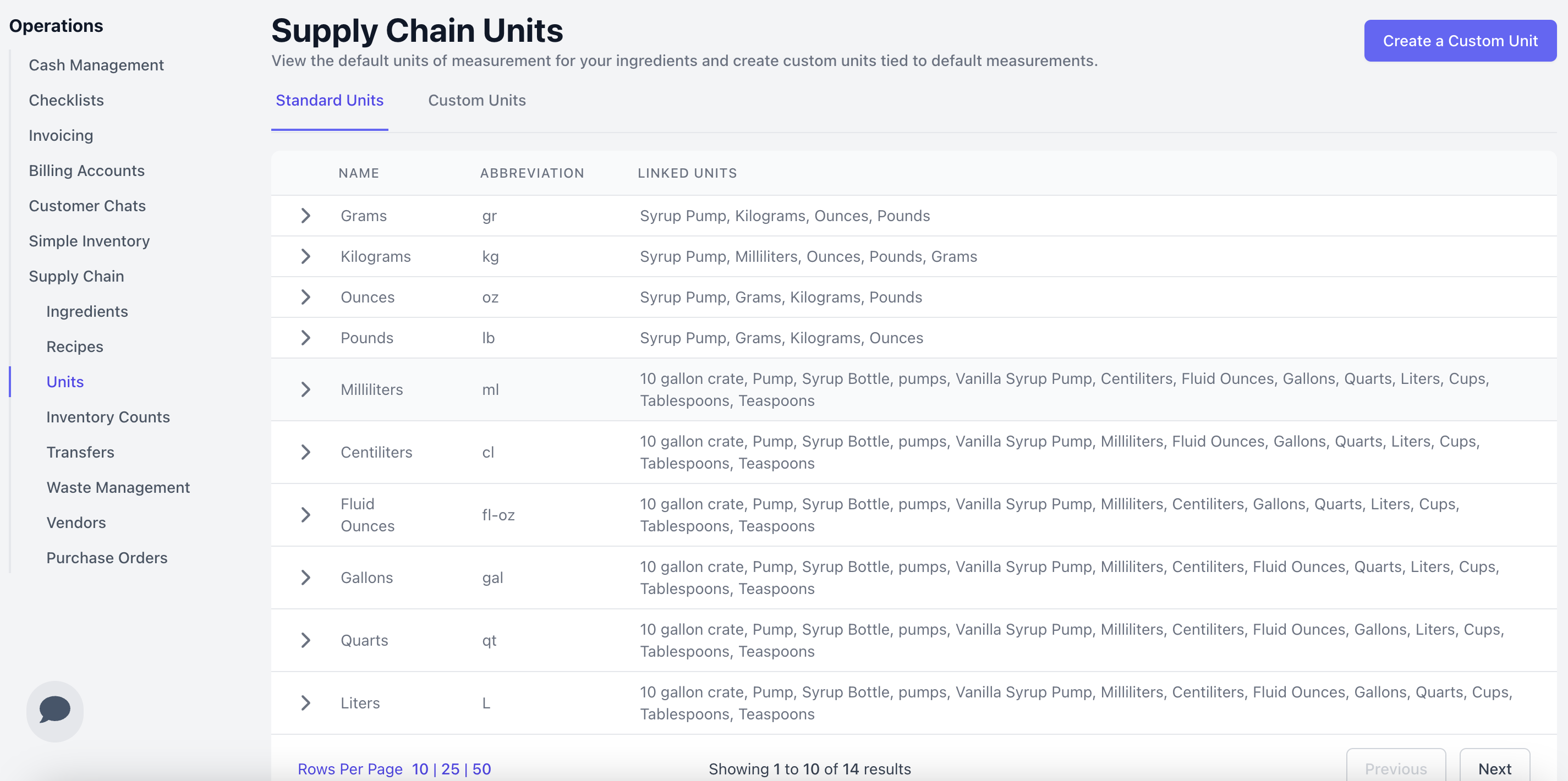Click the 'lb' abbreviation cell
The width and height of the screenshot is (1568, 781).
click(x=488, y=338)
